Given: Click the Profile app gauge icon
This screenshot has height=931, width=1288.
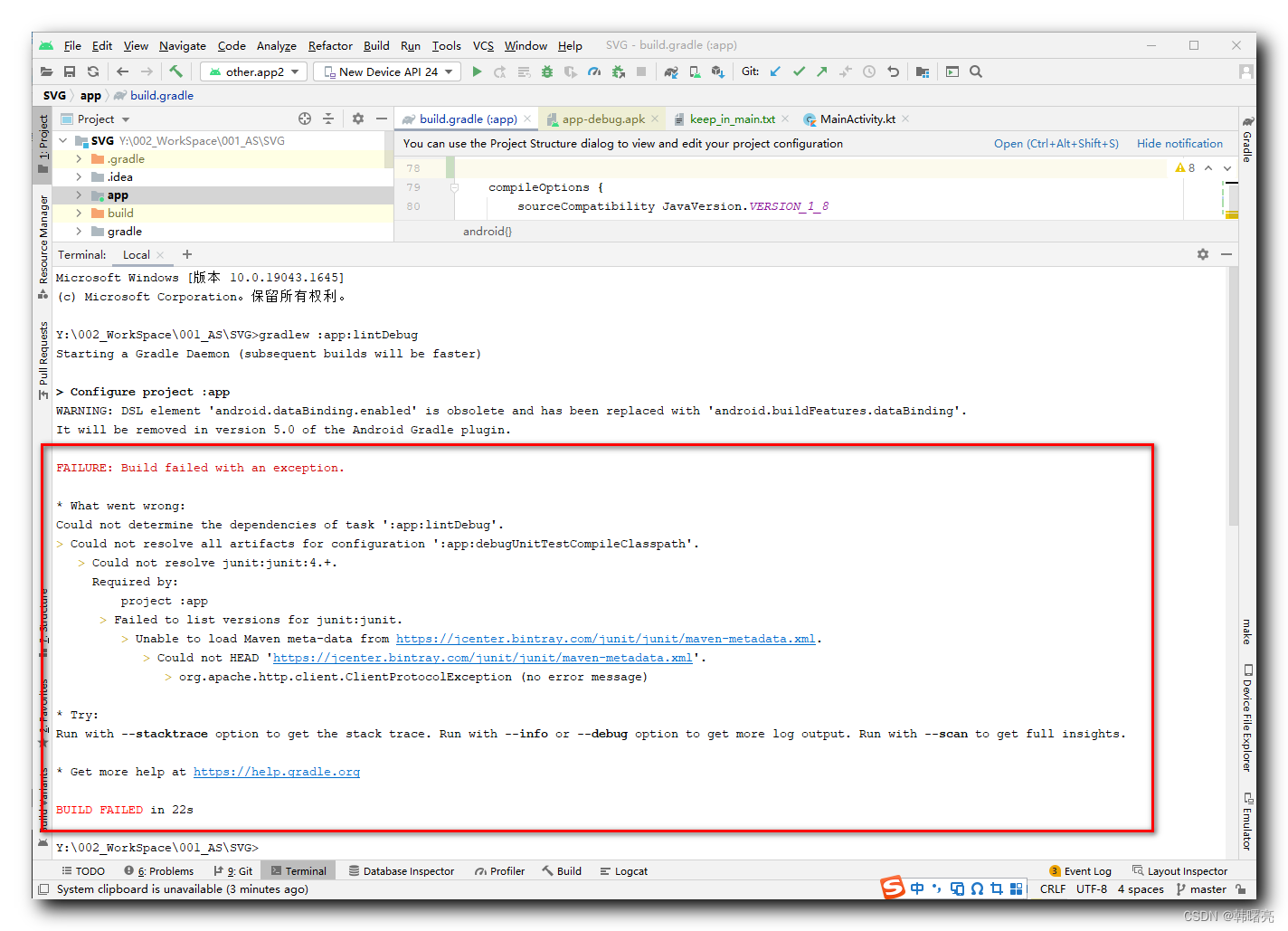Looking at the screenshot, I should coord(594,71).
